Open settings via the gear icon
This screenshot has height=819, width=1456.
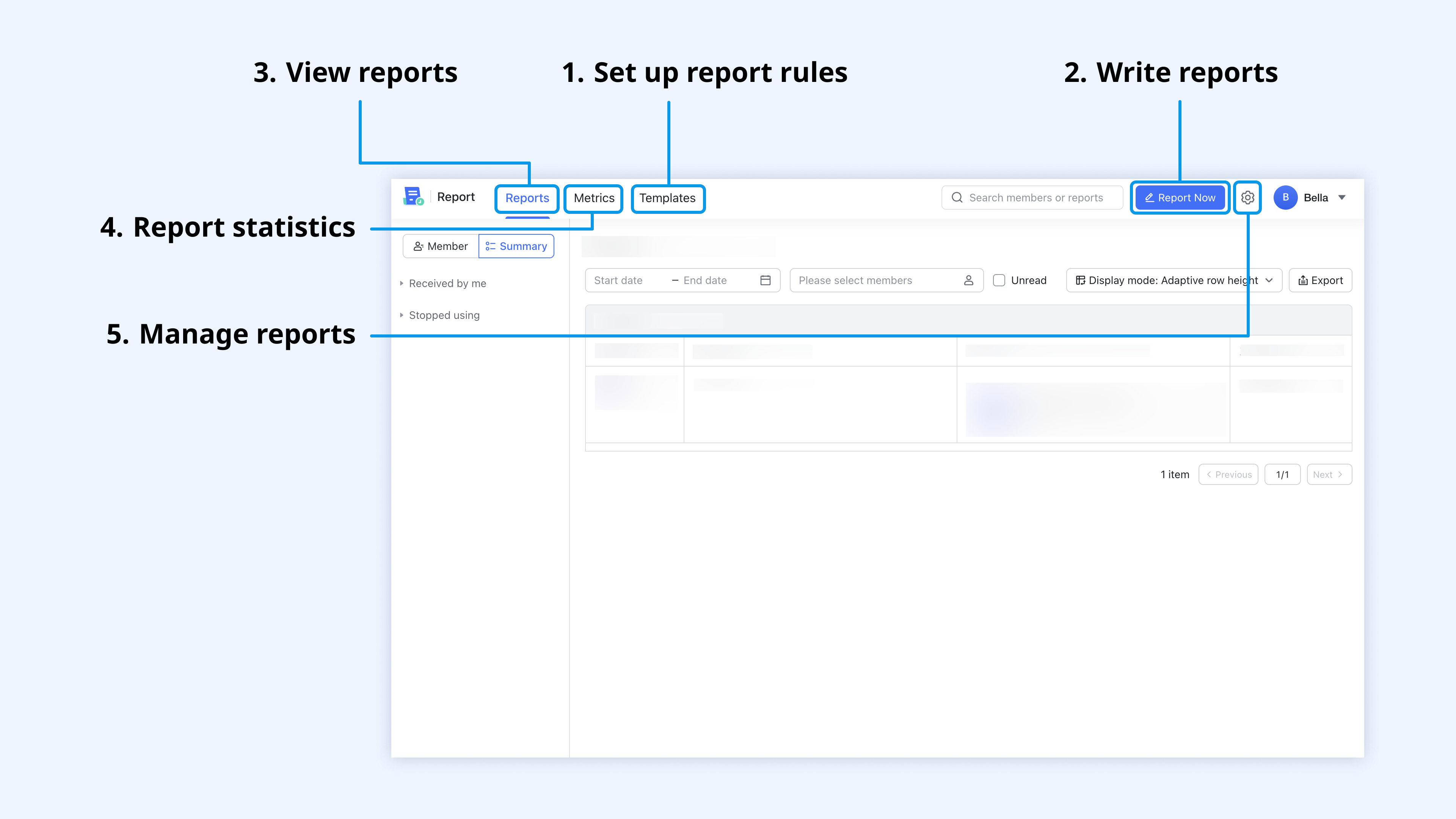1247,197
